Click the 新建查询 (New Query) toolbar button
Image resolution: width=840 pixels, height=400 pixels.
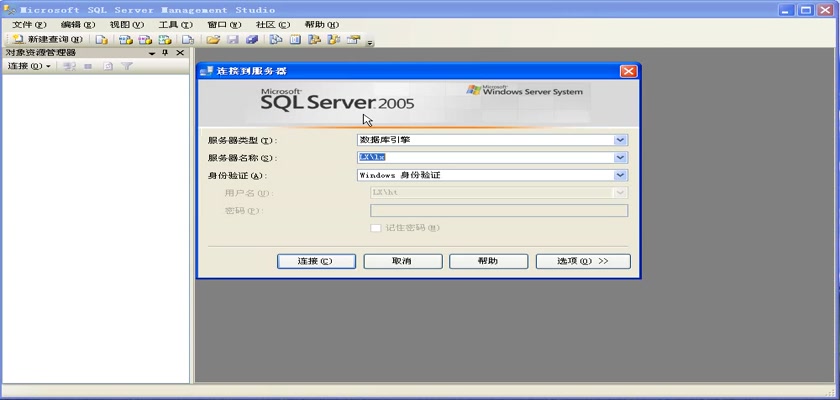tap(47, 40)
